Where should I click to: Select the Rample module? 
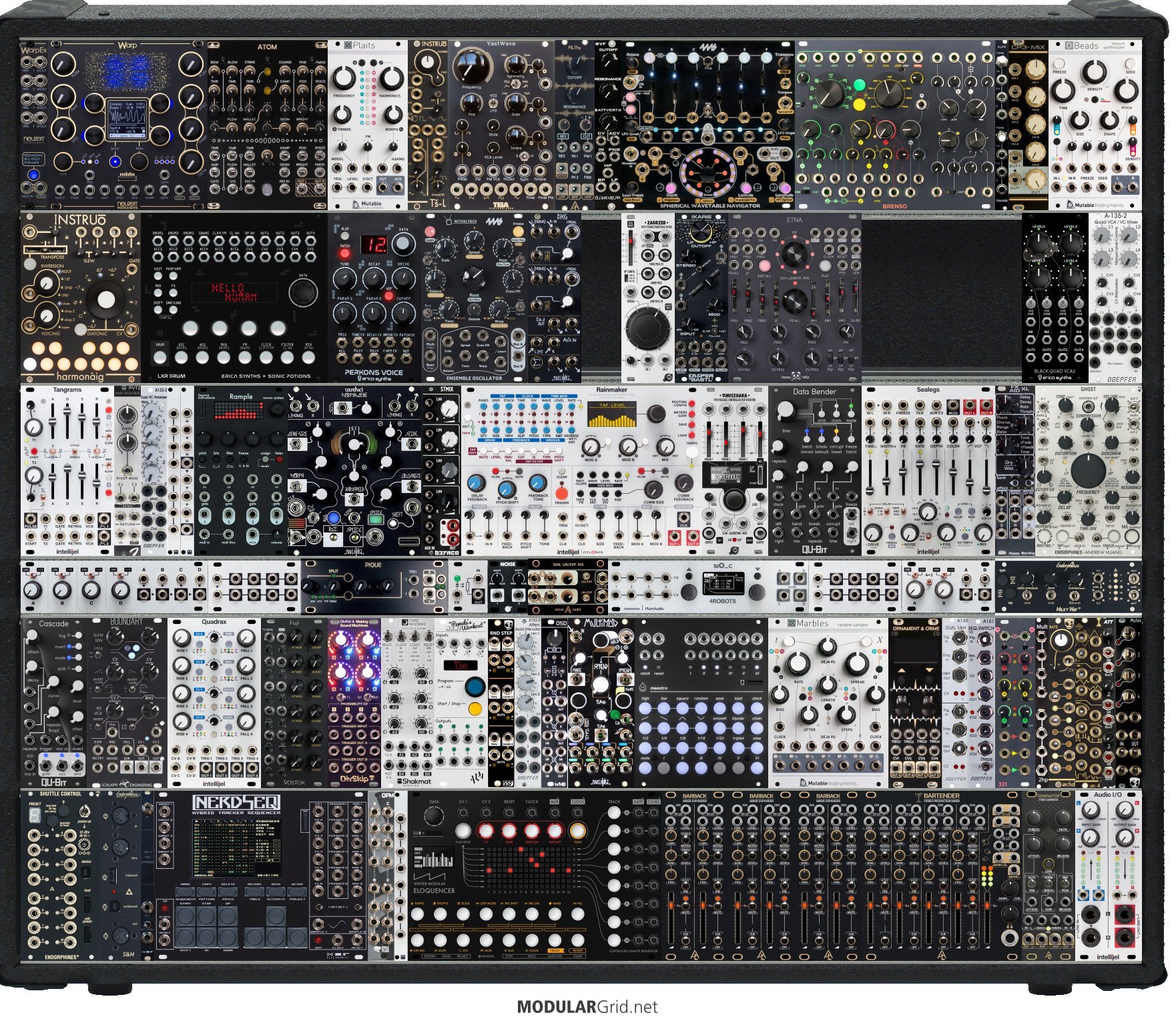click(241, 470)
